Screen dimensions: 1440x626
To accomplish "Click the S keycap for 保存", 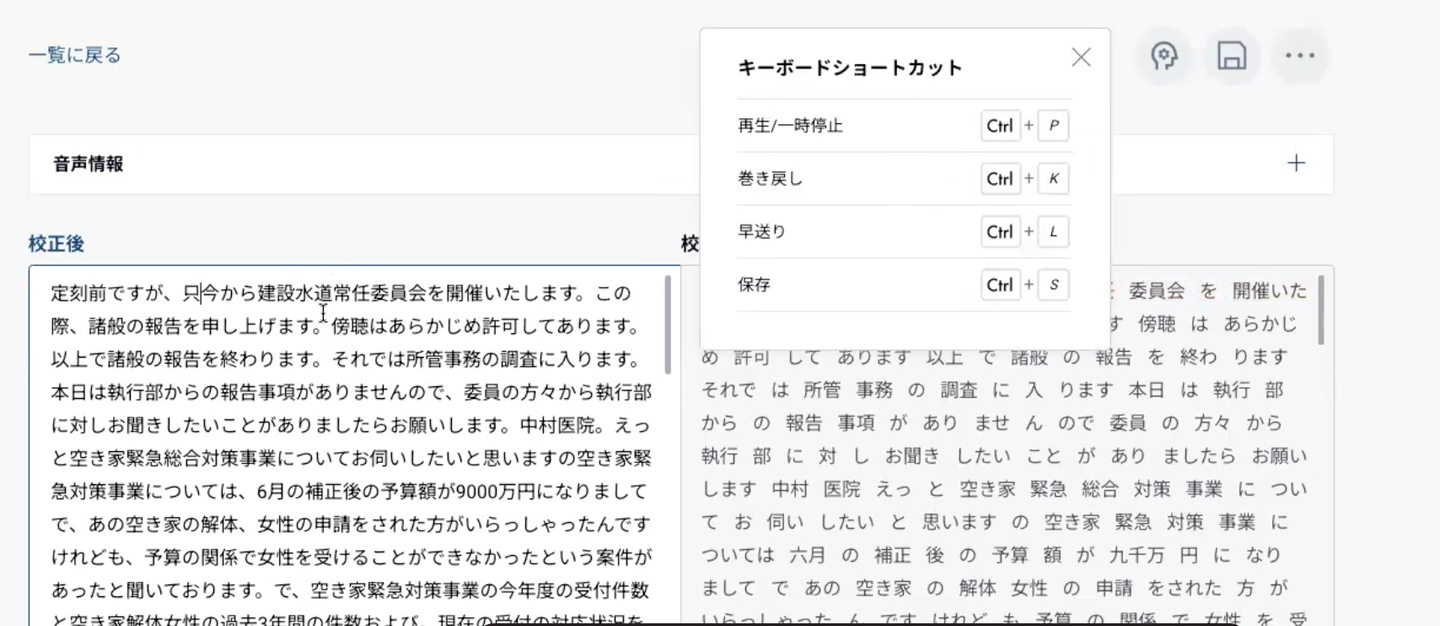I will (x=1054, y=285).
